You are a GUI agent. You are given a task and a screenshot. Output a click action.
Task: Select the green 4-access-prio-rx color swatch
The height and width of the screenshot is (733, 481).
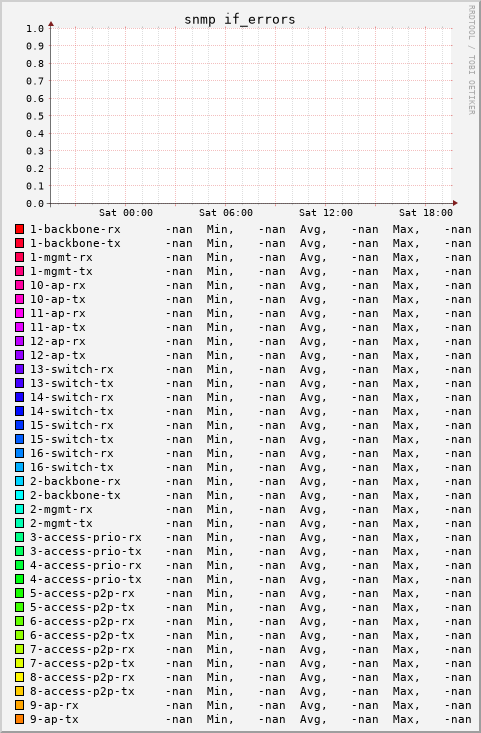pos(20,565)
